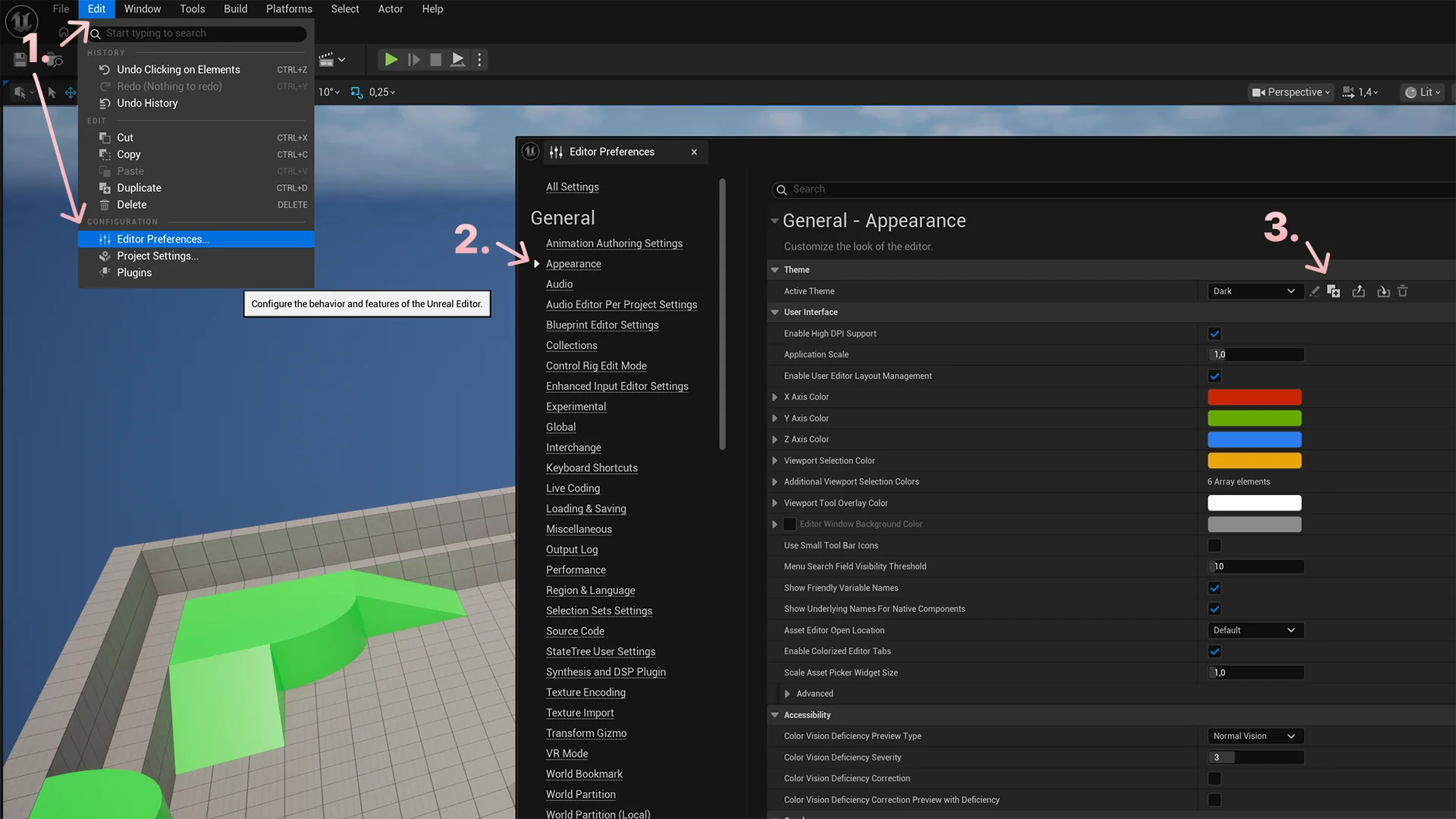This screenshot has height=819, width=1456.
Task: Open Editor Preferences menu entry
Action: pos(196,239)
